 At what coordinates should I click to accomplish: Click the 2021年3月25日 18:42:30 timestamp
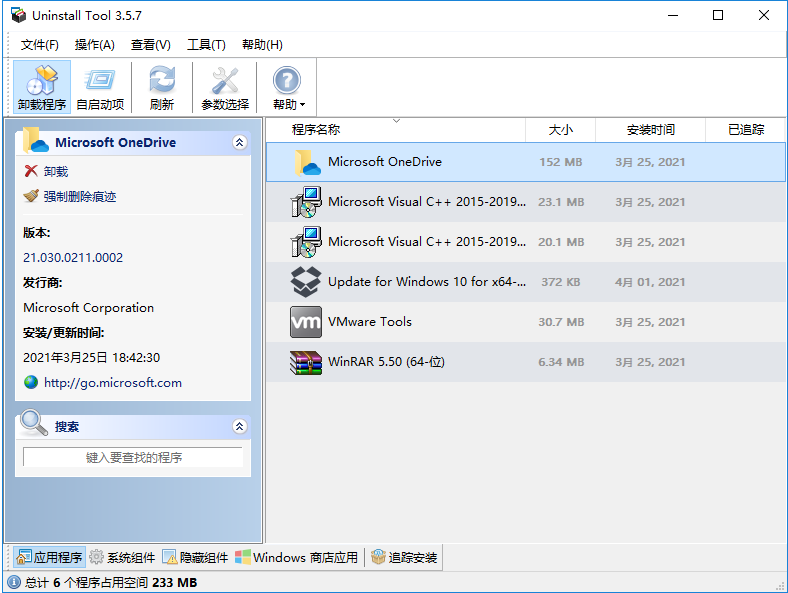point(91,357)
